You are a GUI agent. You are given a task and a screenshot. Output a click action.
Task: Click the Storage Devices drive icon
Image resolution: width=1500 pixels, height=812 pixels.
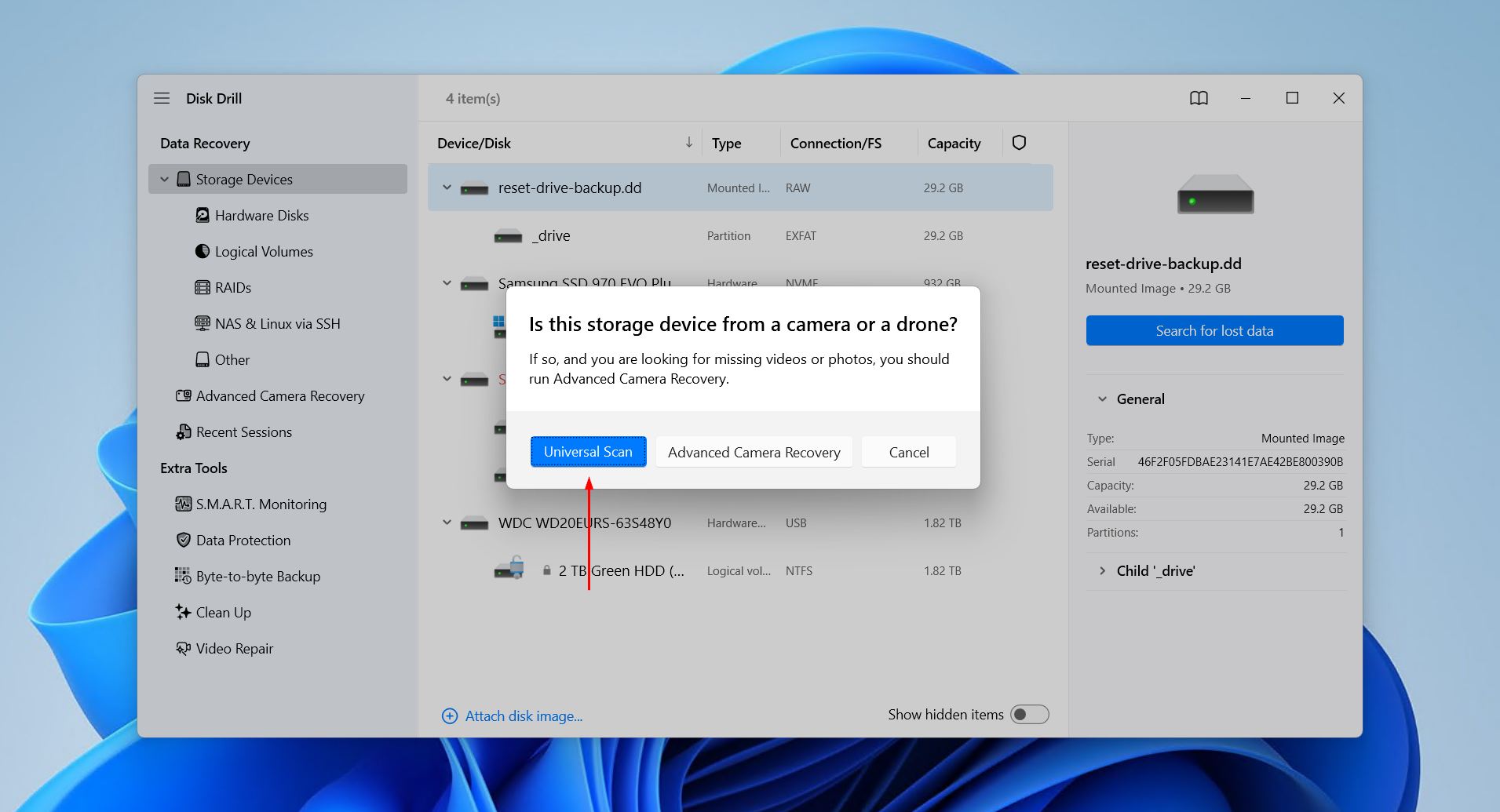pyautogui.click(x=184, y=179)
